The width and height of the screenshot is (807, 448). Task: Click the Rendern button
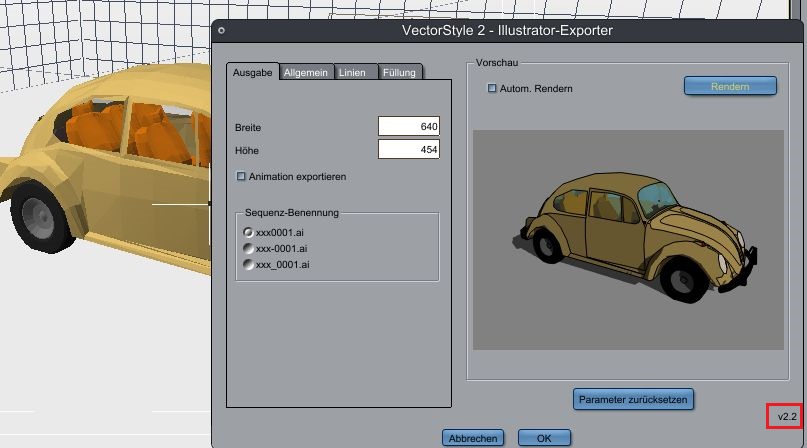point(730,86)
